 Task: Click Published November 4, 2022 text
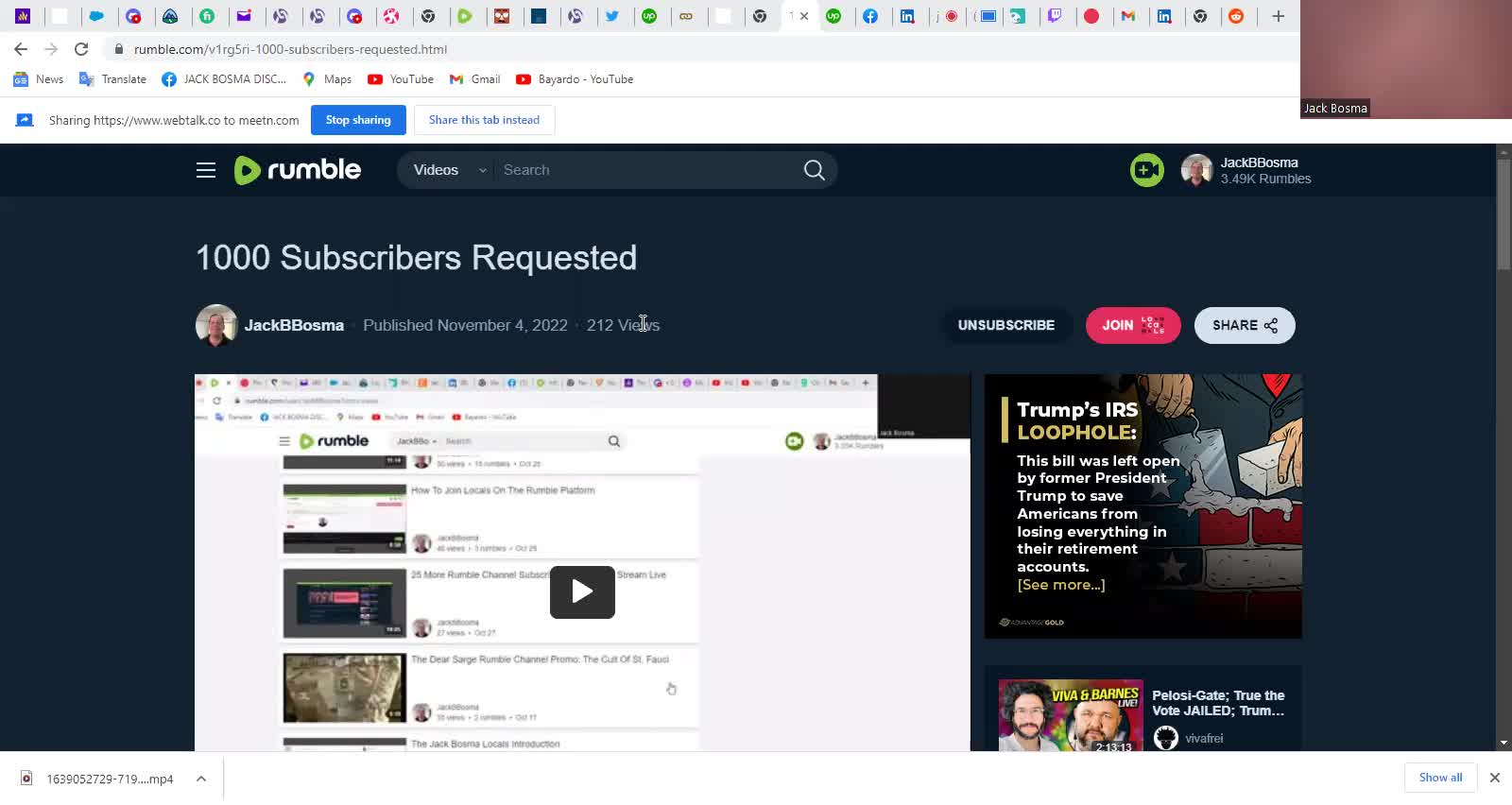[x=465, y=325]
